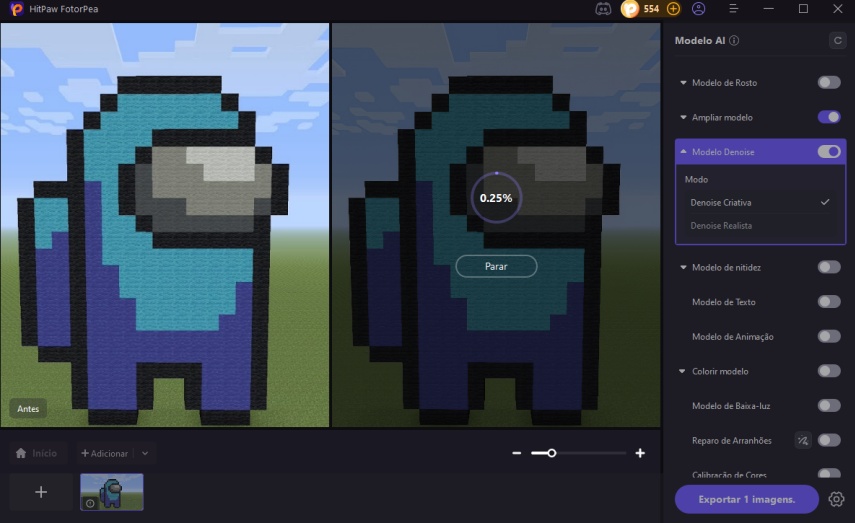Screen dimensions: 855x523
Task: Open the hamburger menu in title bar
Action: [733, 9]
